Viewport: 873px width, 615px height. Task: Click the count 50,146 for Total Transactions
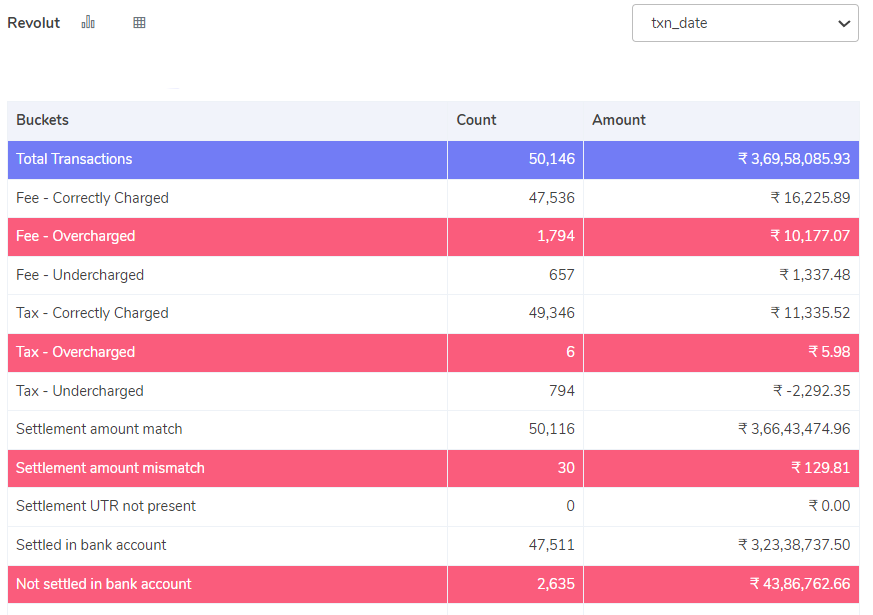551,159
